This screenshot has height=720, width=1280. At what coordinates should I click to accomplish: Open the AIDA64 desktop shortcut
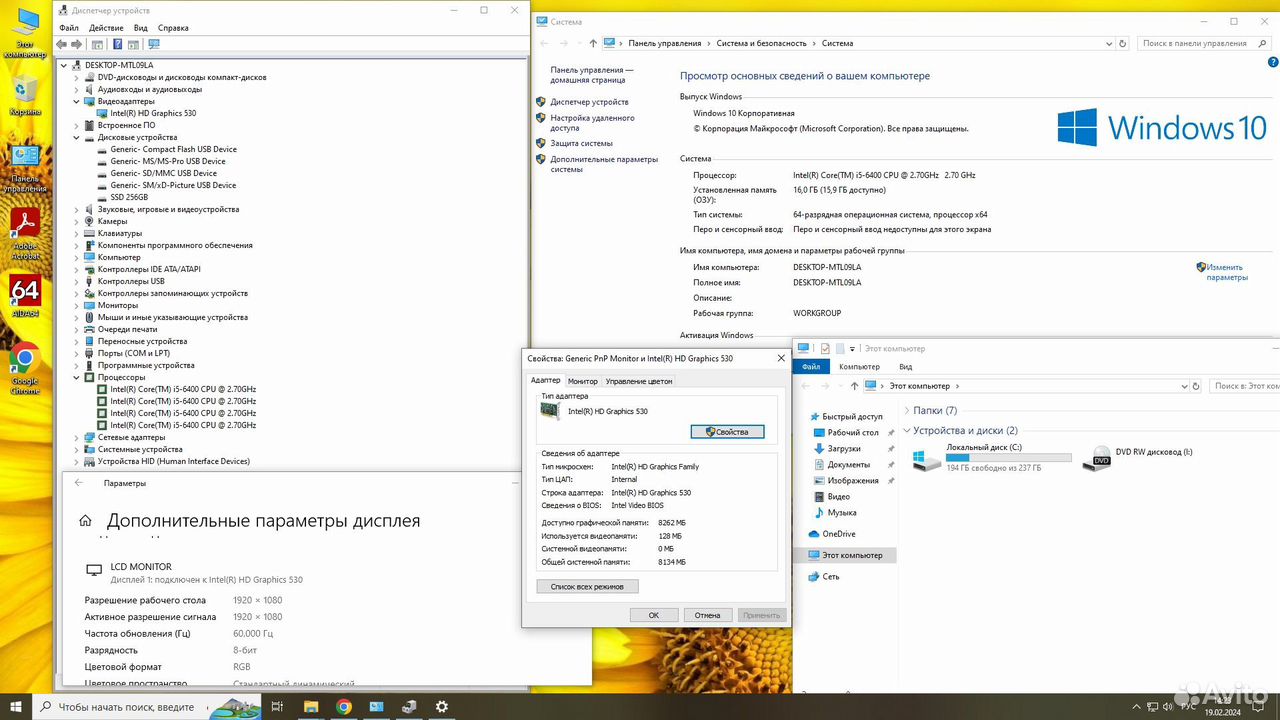(x=25, y=297)
